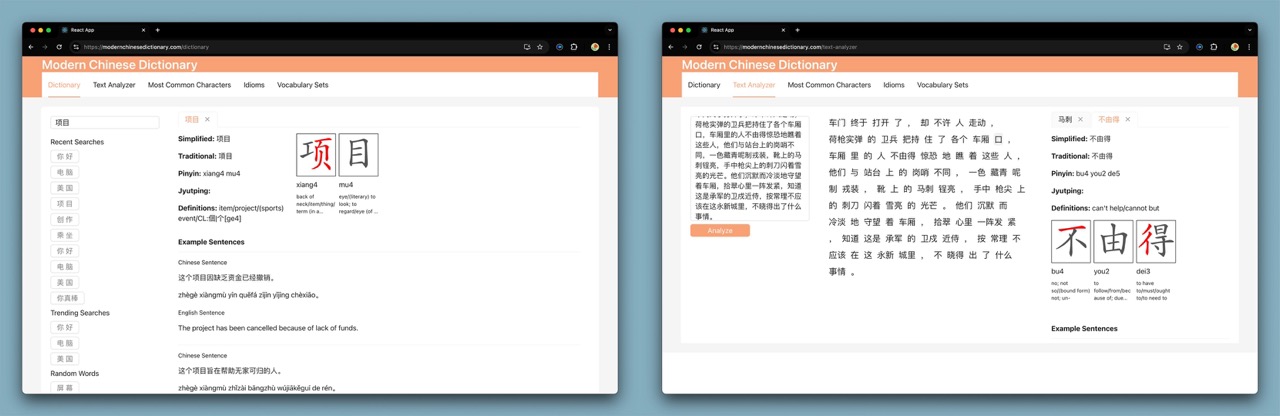Click recent search 你真棒 in Dictionary window
Screen dimensions: 1280x416
(x=68, y=298)
